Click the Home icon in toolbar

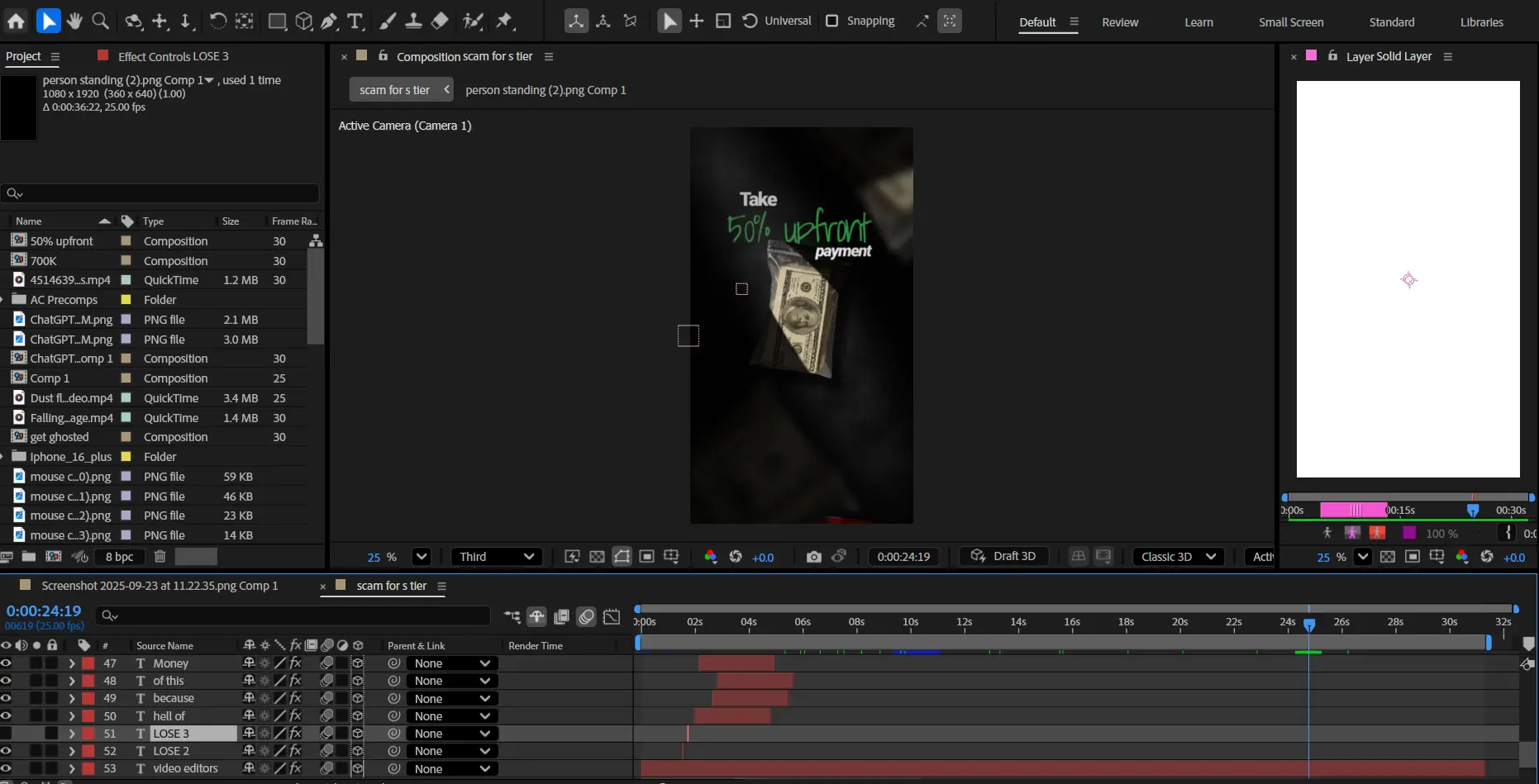pos(16,21)
